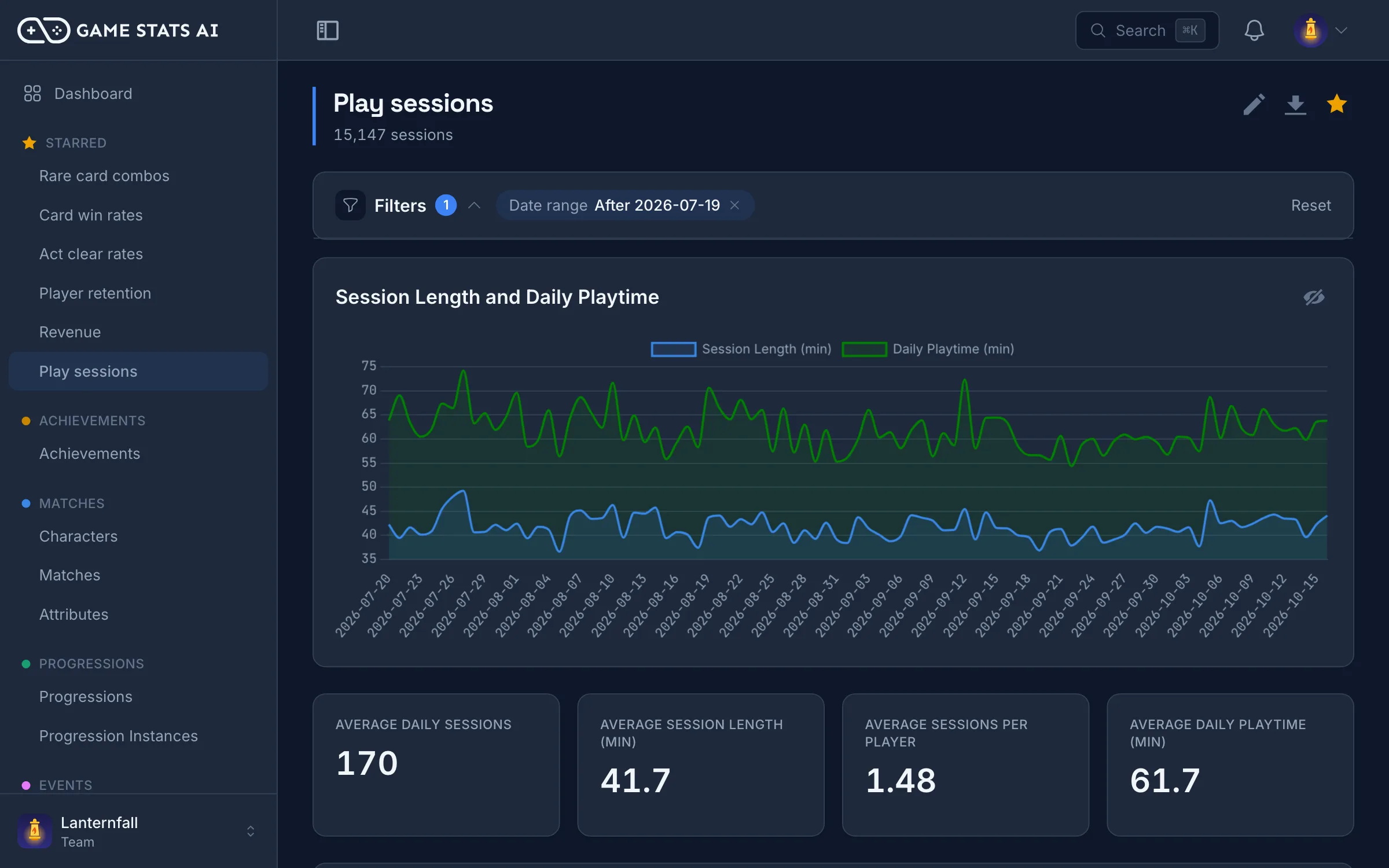1389x868 pixels.
Task: Select Play sessions in sidebar
Action: (x=139, y=372)
